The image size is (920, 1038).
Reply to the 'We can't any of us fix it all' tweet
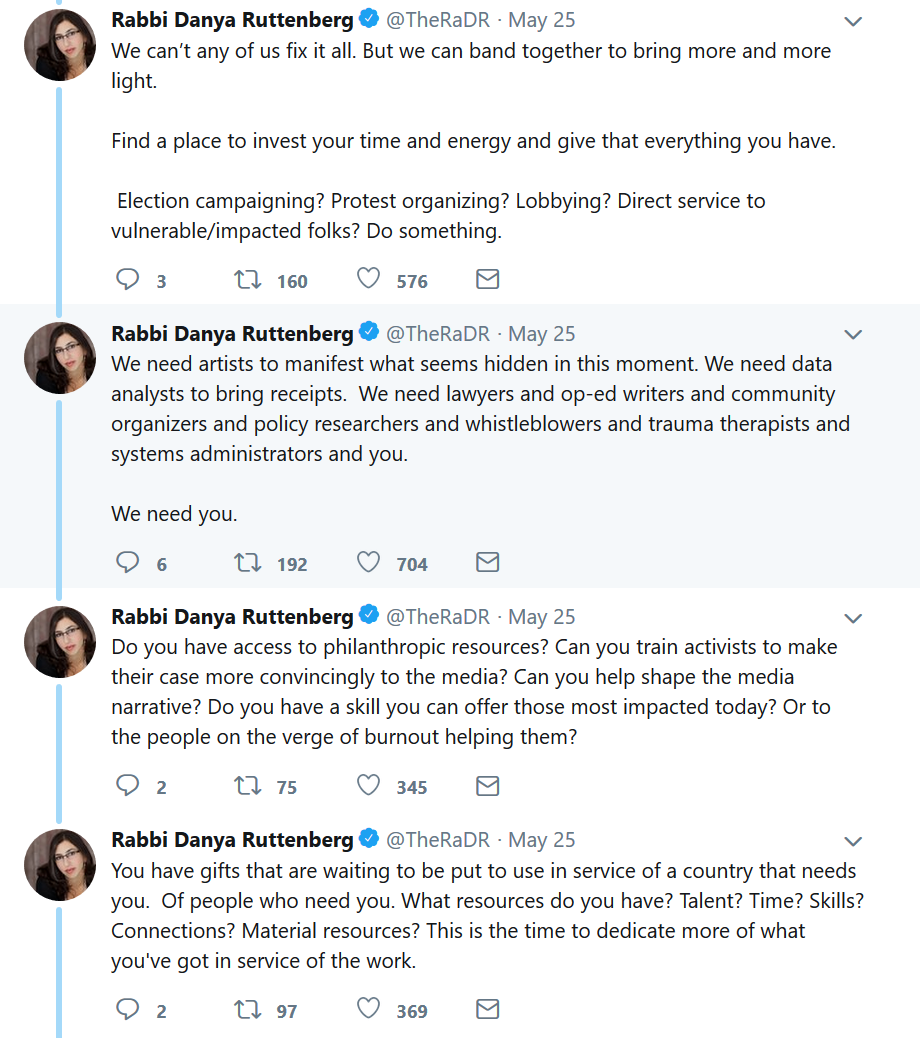pyautogui.click(x=128, y=280)
